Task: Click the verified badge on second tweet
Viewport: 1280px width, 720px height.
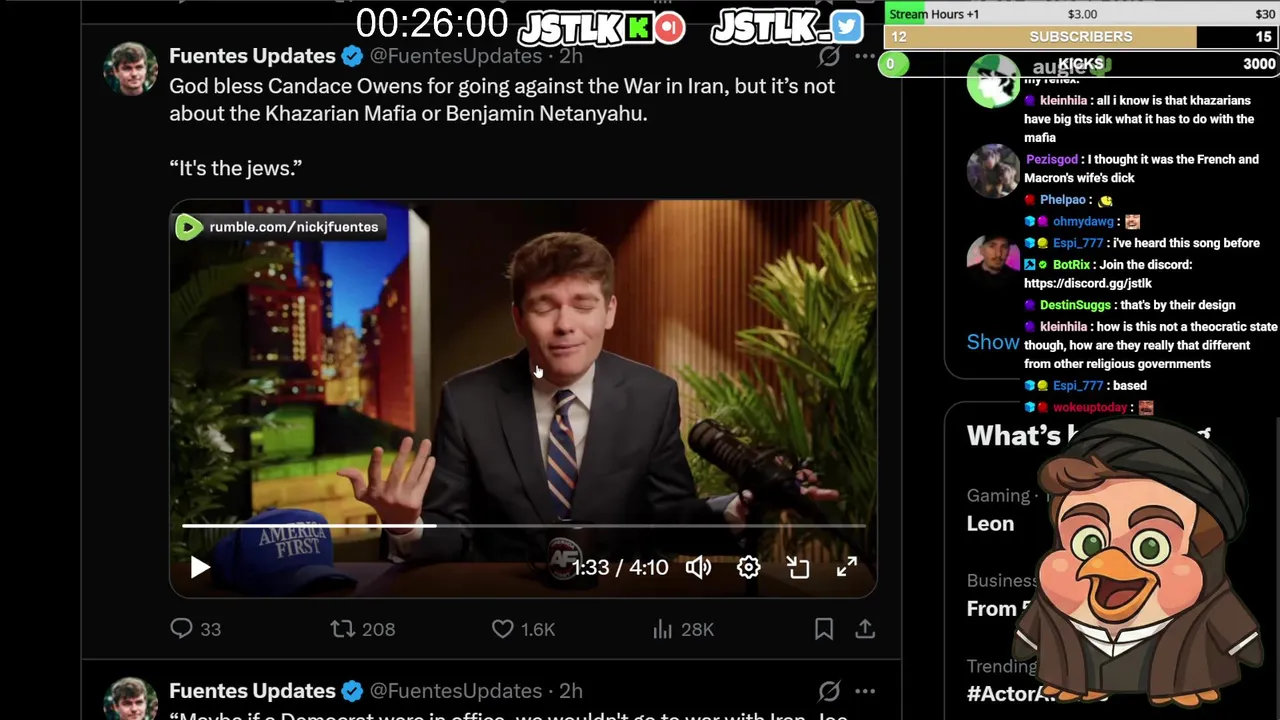Action: click(352, 691)
